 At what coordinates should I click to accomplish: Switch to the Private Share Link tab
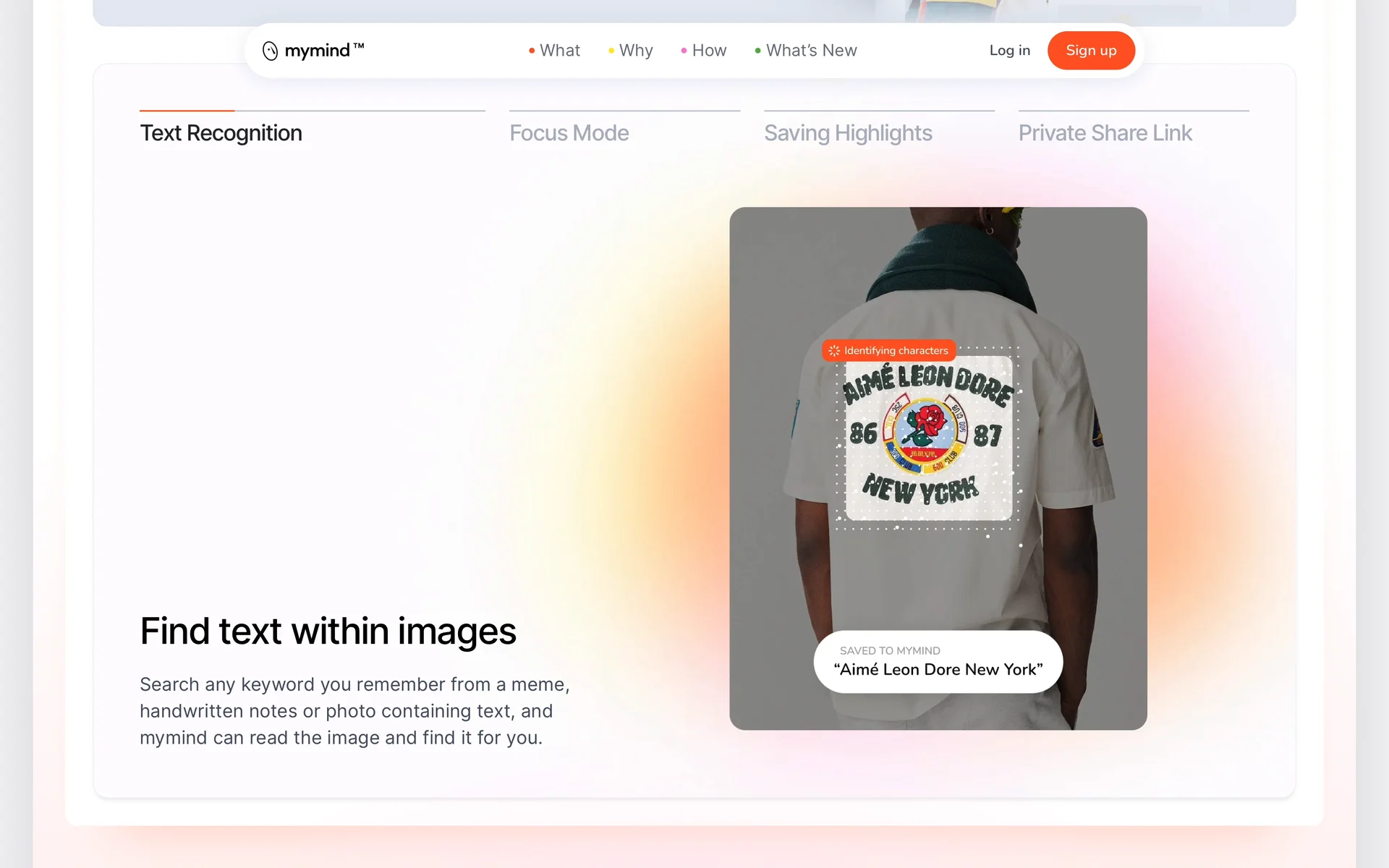(1105, 133)
